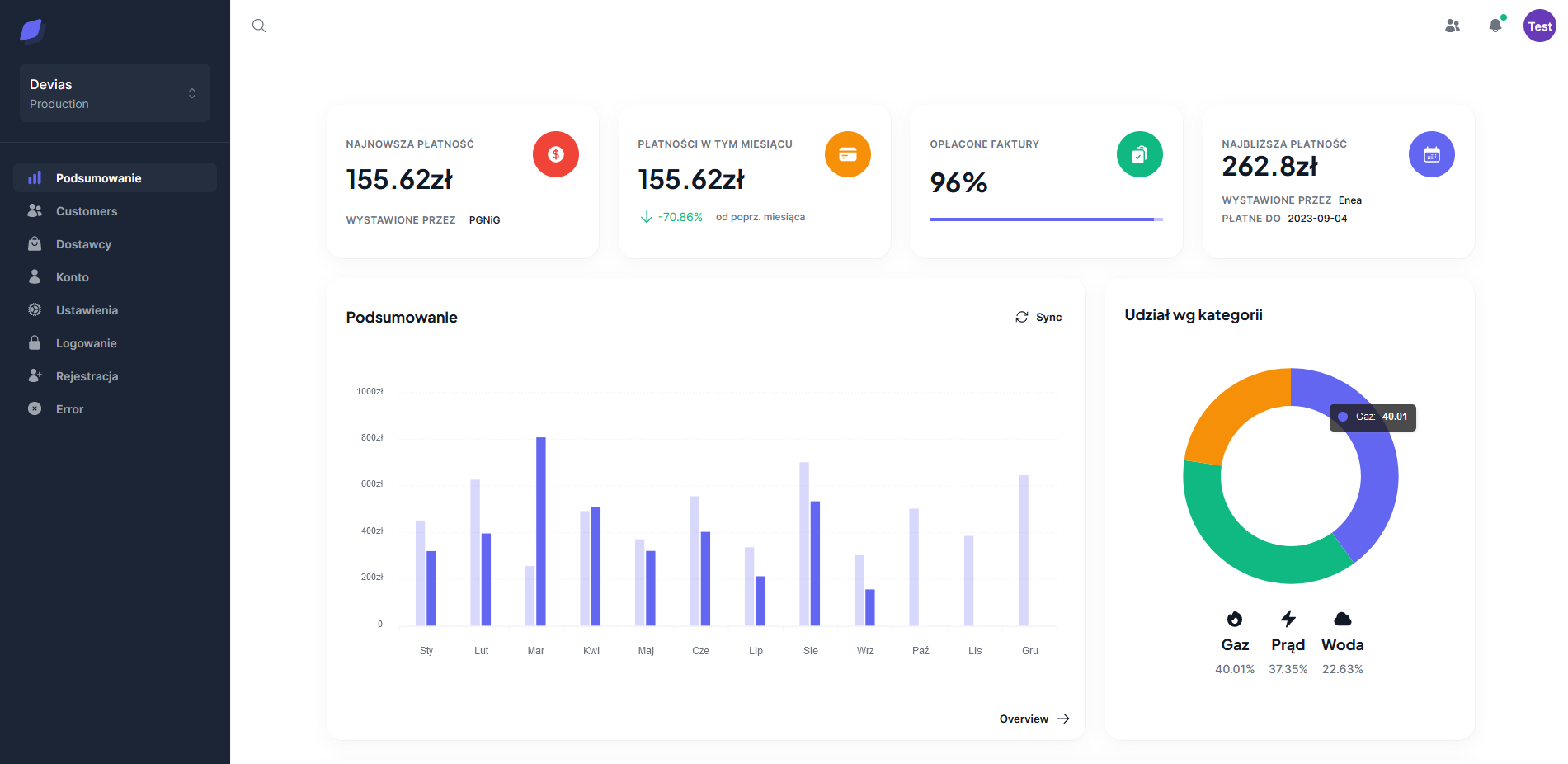Click the paid invoices progress bar

point(1045,219)
